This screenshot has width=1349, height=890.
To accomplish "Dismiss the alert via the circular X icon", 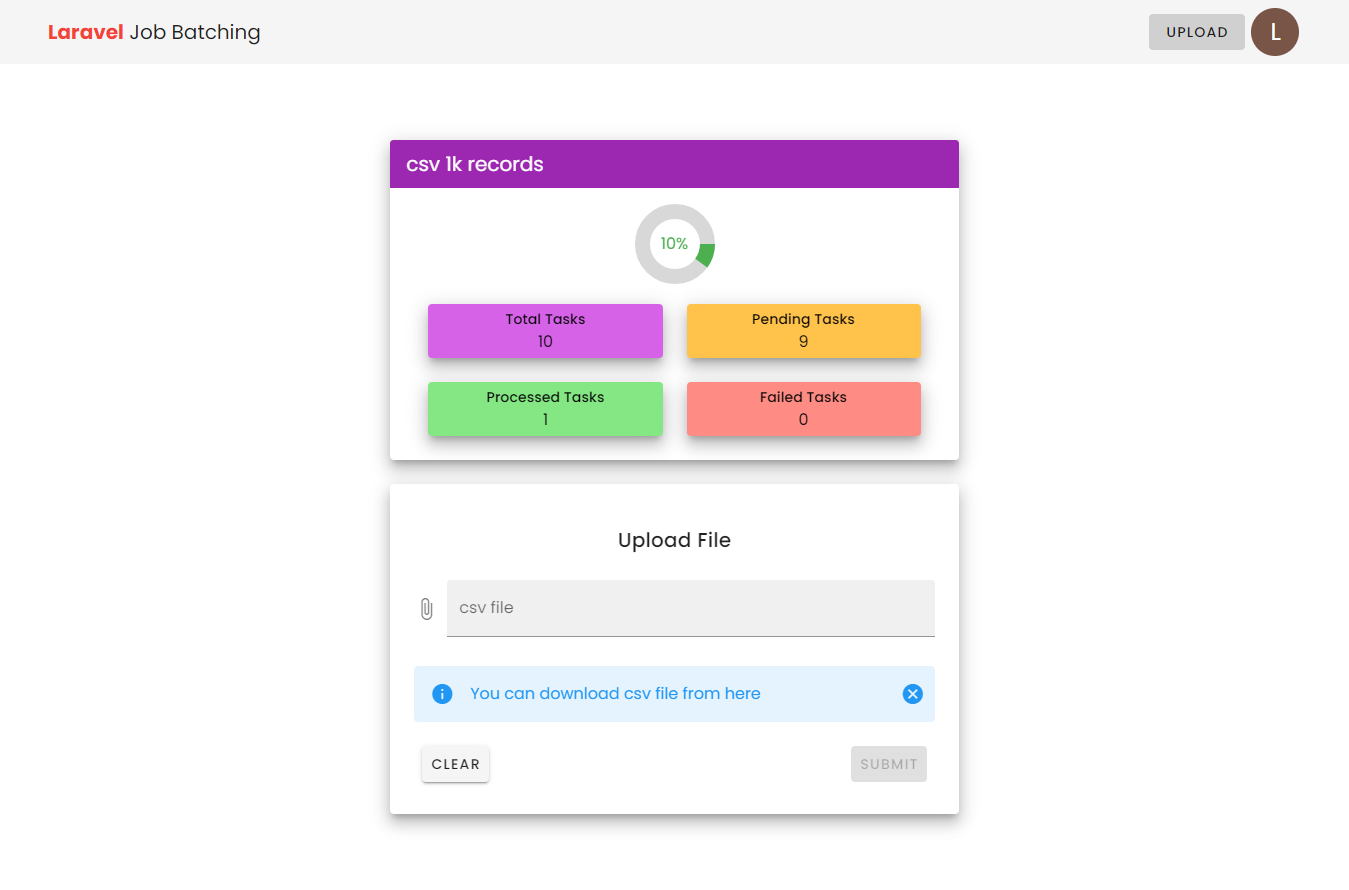I will point(911,693).
